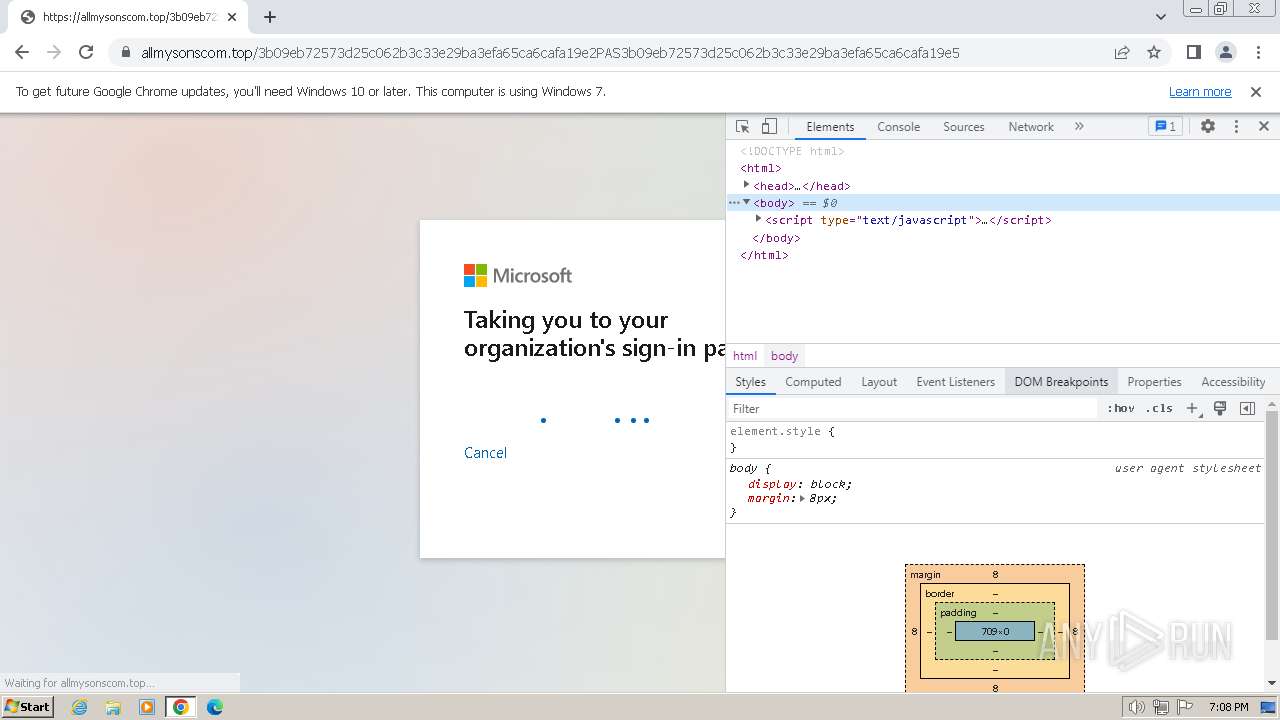Expand the script element node
The width and height of the screenshot is (1280, 720).
coord(759,219)
